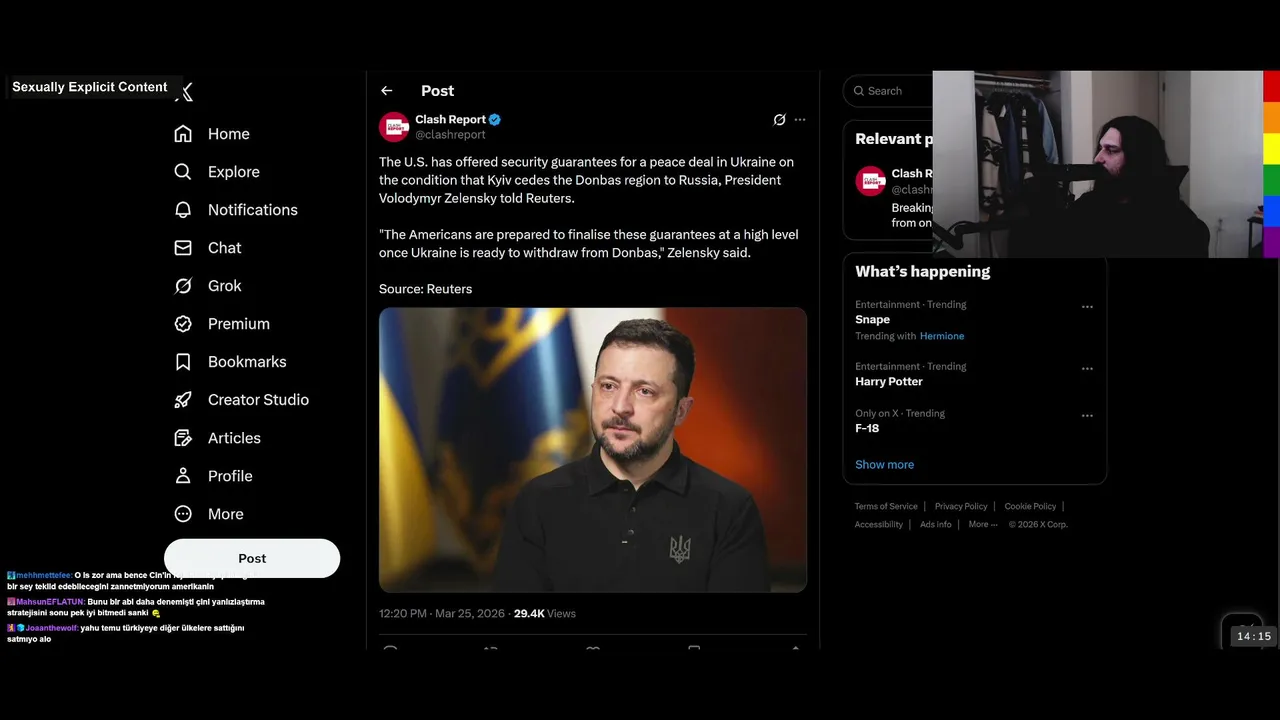Screen dimensions: 1280x720
Task: Click the white Post button
Action: (x=252, y=558)
